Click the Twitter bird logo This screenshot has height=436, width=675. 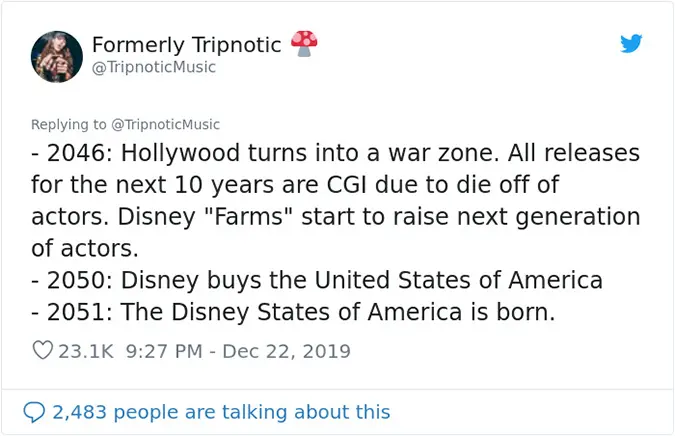click(631, 44)
